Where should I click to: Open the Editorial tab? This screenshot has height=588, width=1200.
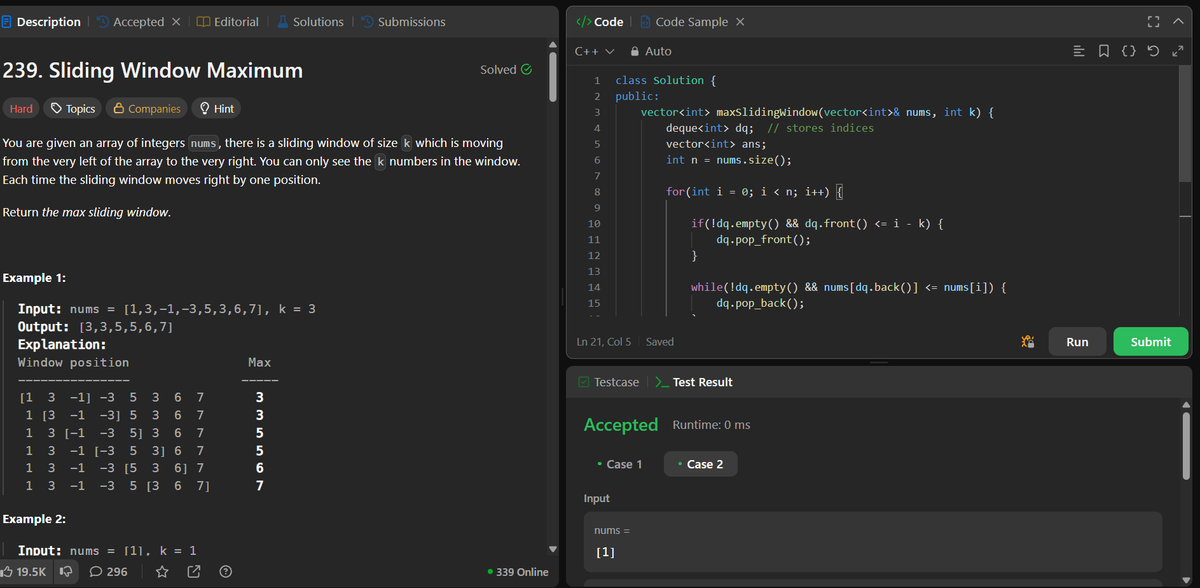[x=227, y=22]
